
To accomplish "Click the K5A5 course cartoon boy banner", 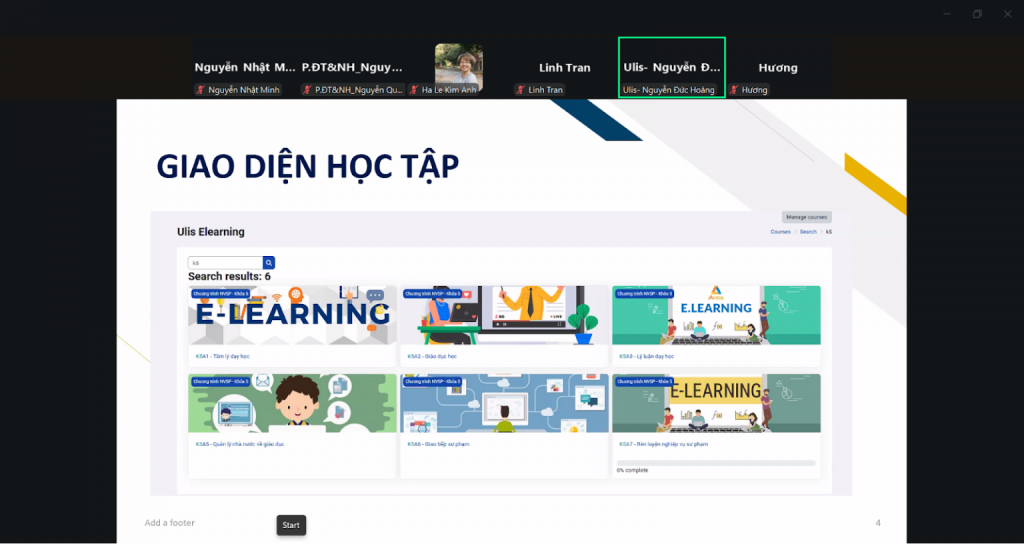I will 292,403.
